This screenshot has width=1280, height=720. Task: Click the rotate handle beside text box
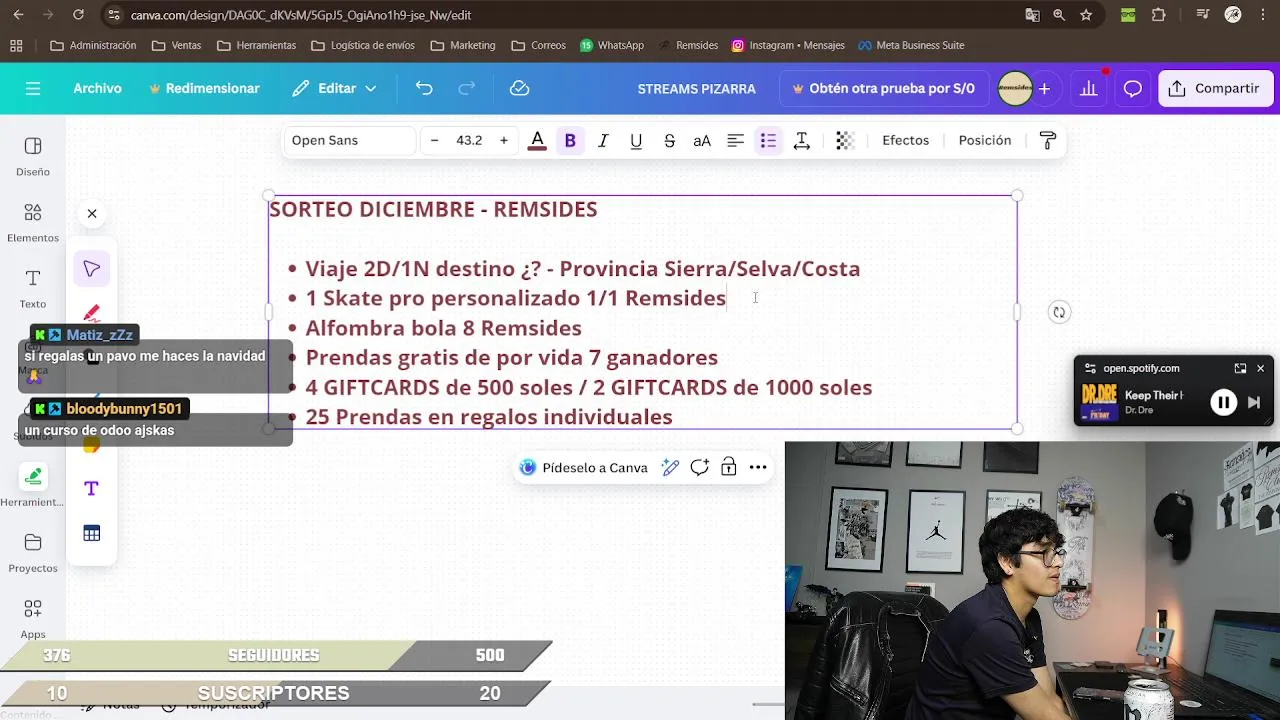[x=1059, y=312]
